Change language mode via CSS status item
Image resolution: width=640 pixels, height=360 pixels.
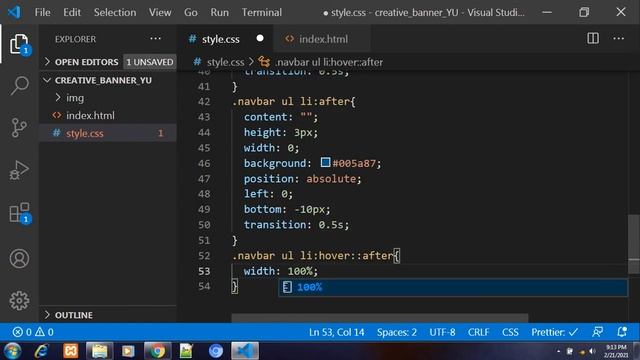click(510, 332)
